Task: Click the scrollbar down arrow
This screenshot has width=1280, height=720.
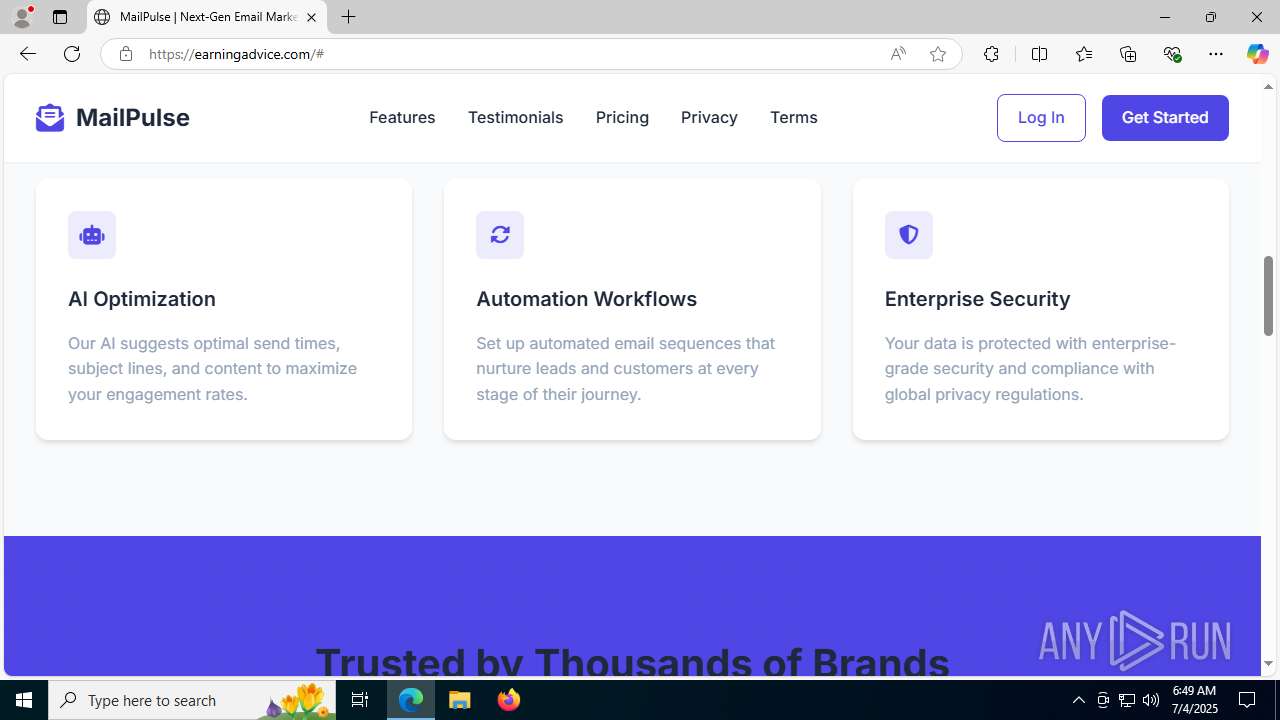Action: [x=1268, y=664]
